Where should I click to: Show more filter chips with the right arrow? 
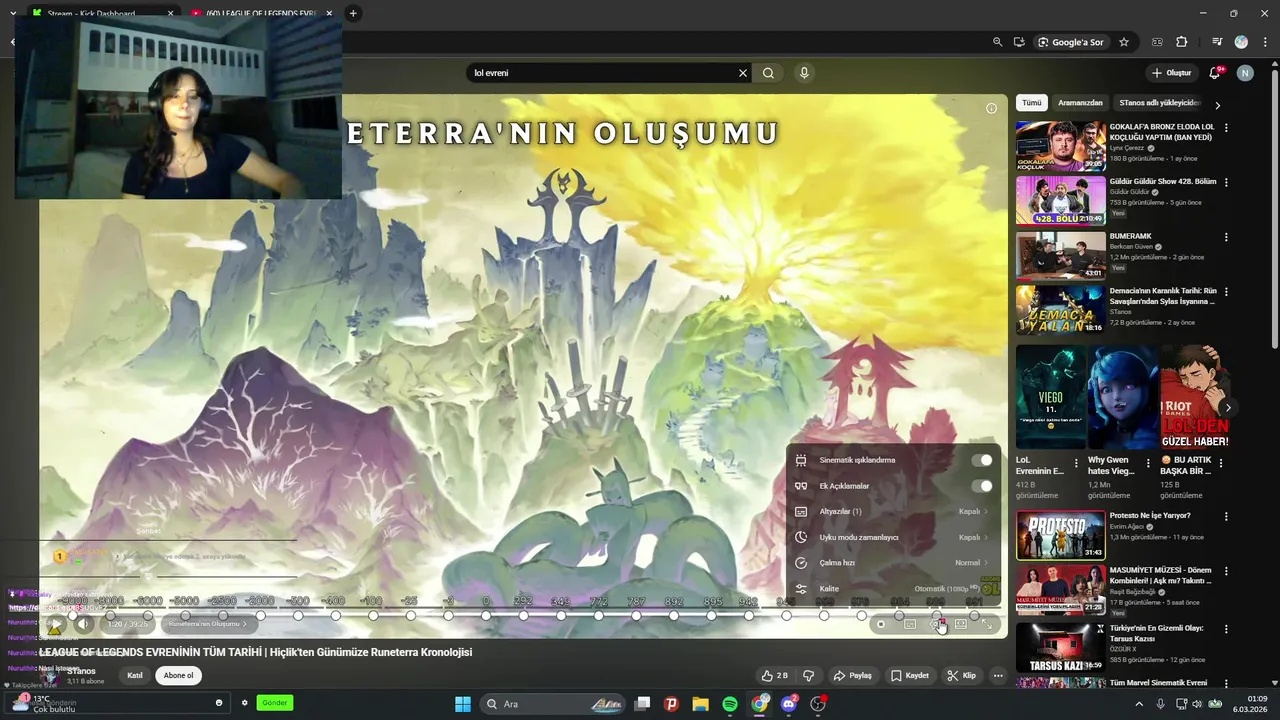[1217, 104]
